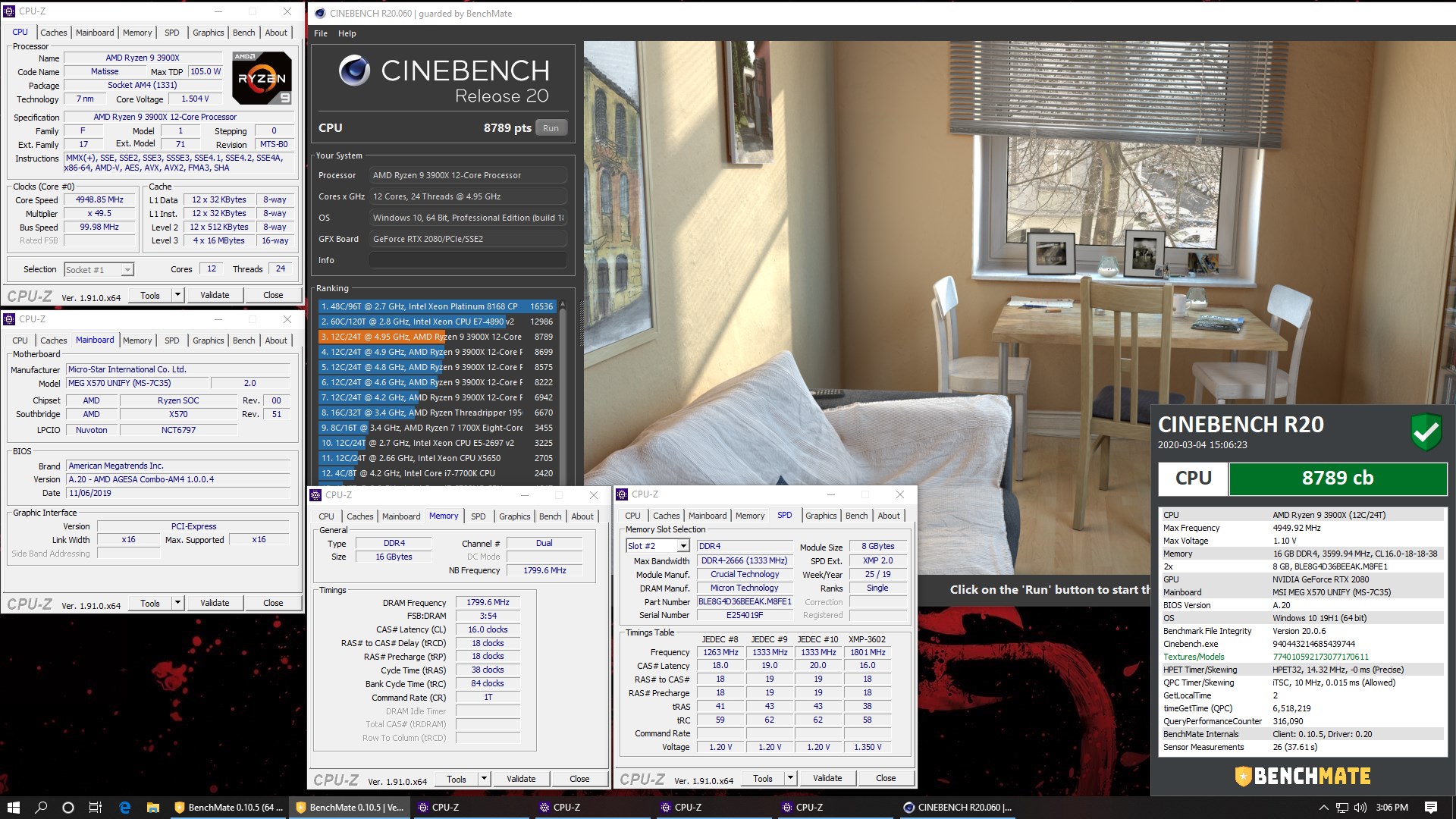Launch Edge browser from taskbar
1456x819 pixels.
(x=124, y=807)
